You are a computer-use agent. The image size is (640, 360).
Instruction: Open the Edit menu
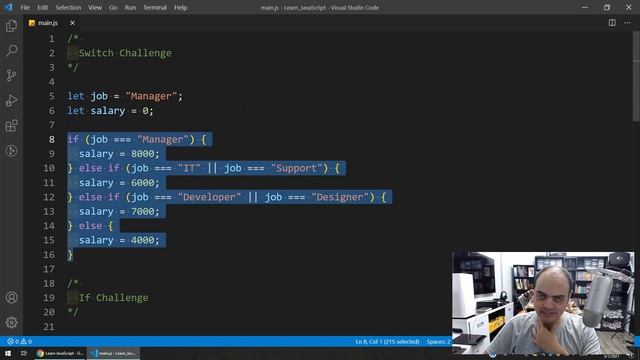(x=42, y=7)
